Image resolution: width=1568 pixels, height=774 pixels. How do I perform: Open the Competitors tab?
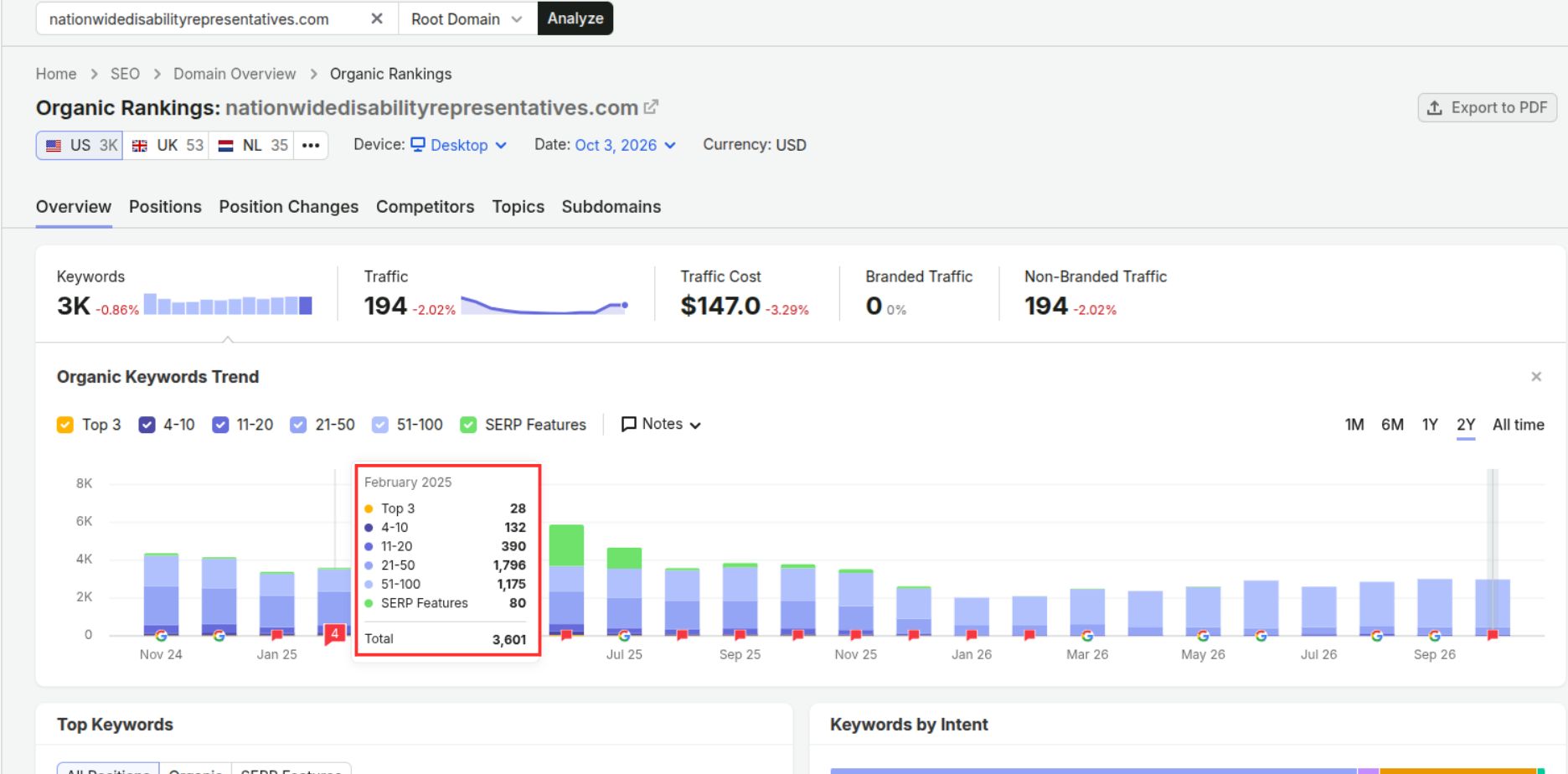(x=425, y=207)
